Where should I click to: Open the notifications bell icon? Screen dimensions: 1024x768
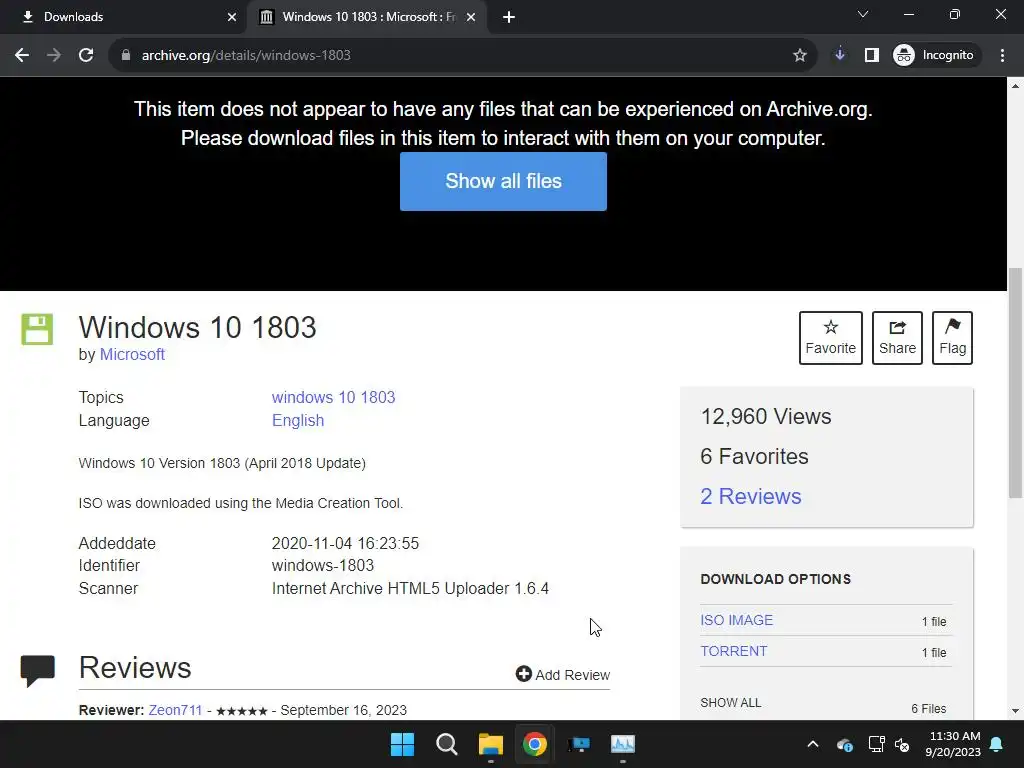[x=997, y=744]
